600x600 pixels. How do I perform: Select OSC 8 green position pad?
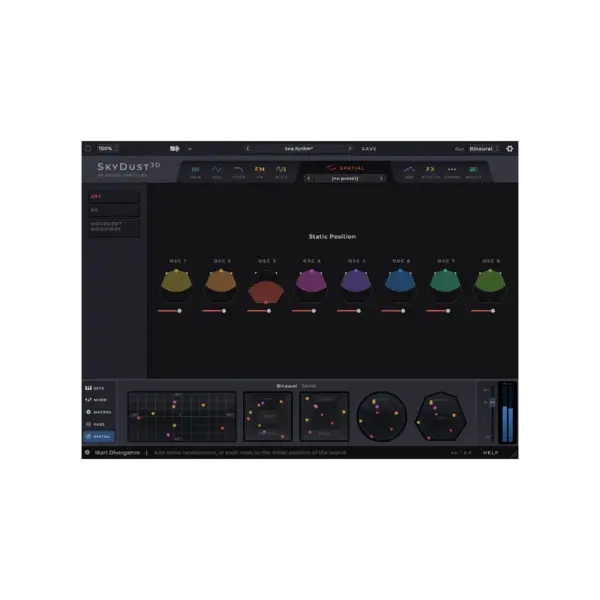pyautogui.click(x=490, y=285)
